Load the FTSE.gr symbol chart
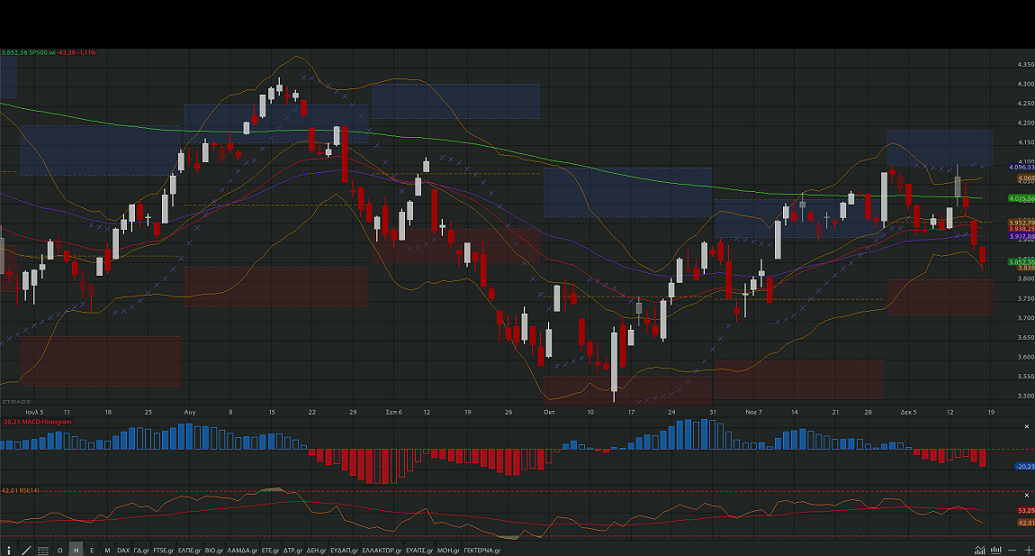 (x=164, y=550)
